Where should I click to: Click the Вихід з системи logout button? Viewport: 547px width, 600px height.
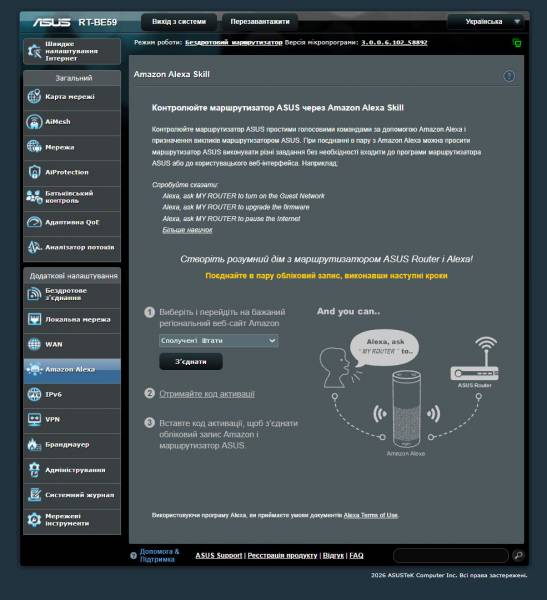179,22
